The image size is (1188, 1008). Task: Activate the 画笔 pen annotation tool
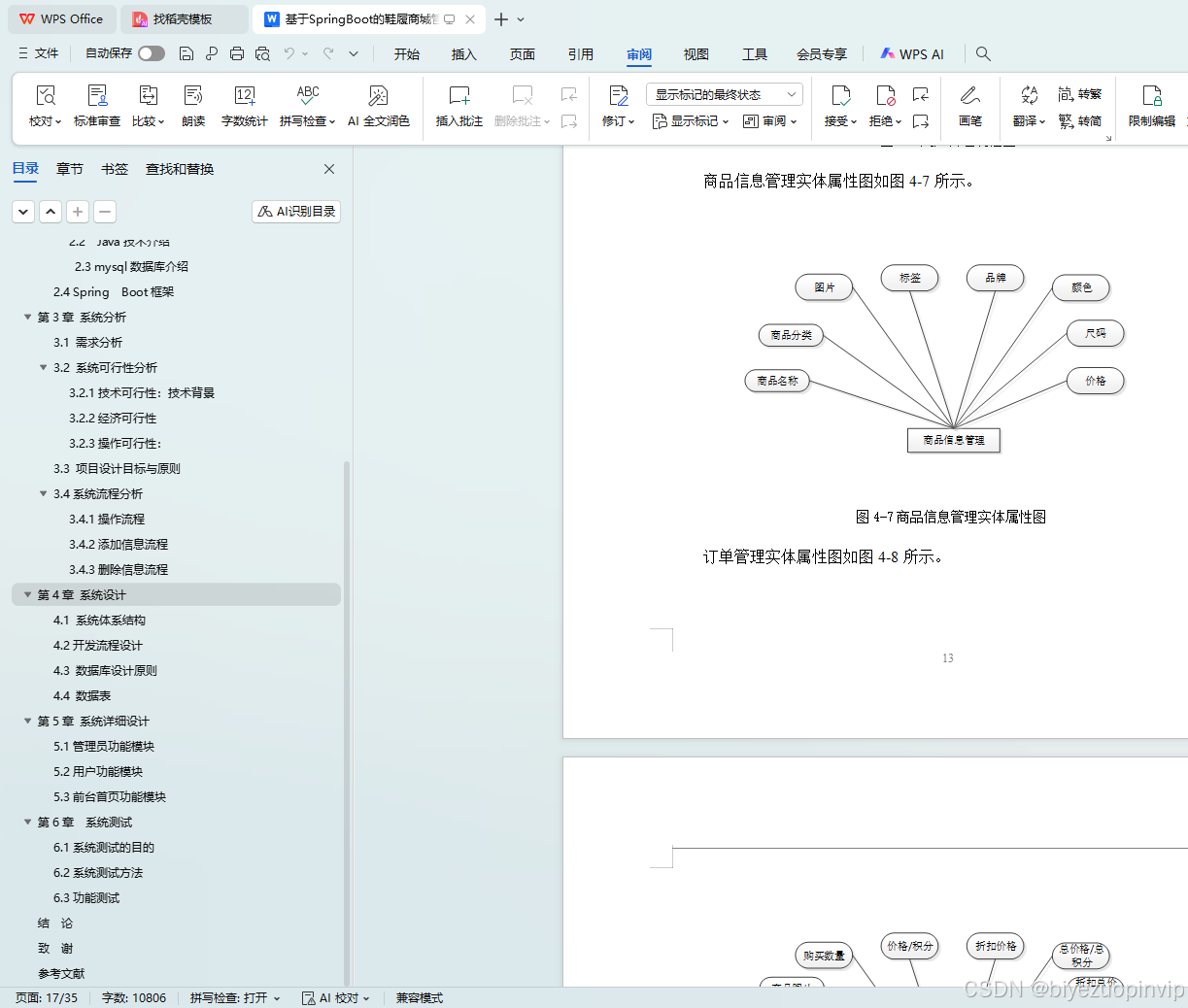coord(970,105)
